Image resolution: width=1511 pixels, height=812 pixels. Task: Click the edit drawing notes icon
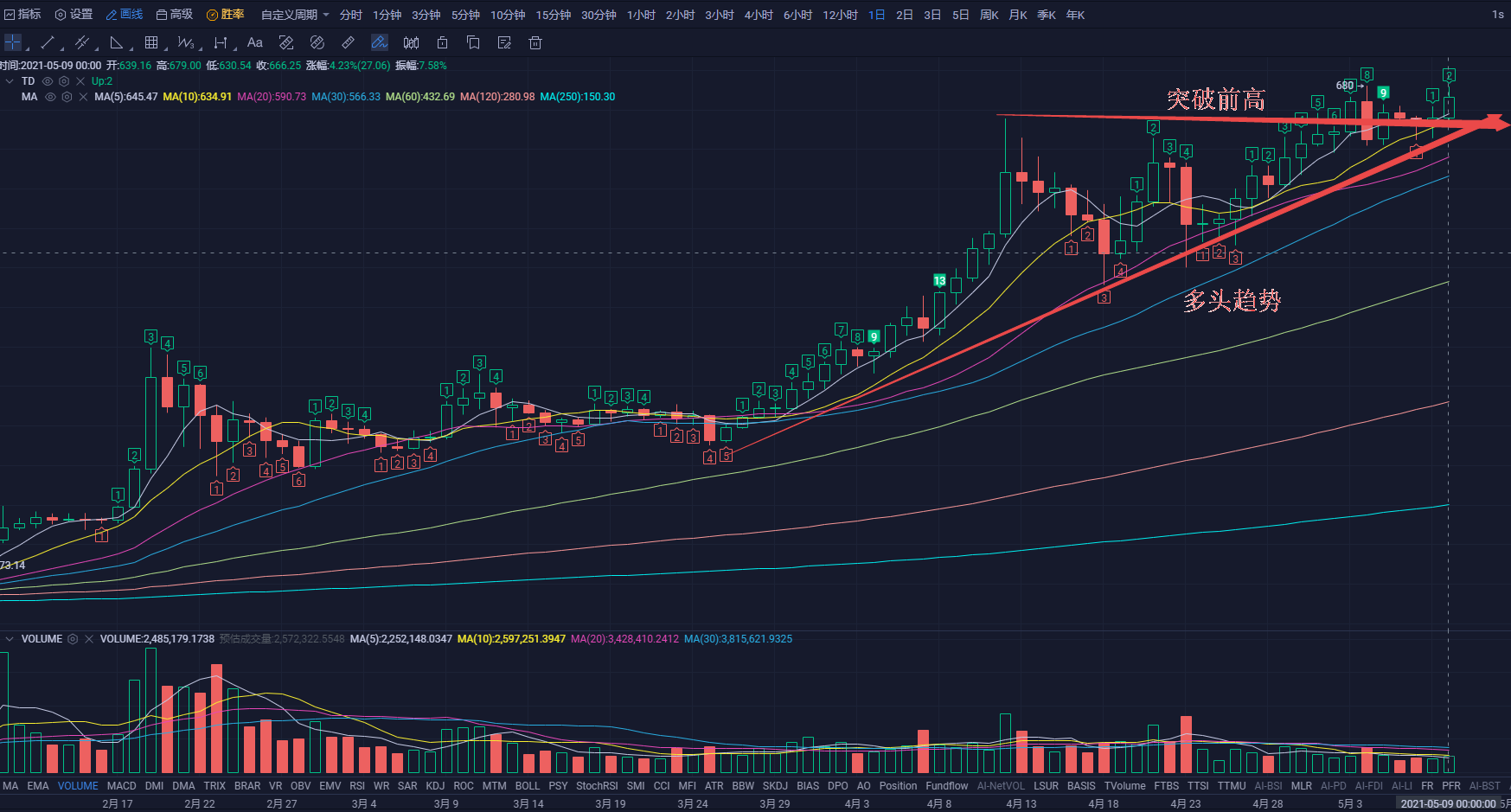pyautogui.click(x=504, y=42)
